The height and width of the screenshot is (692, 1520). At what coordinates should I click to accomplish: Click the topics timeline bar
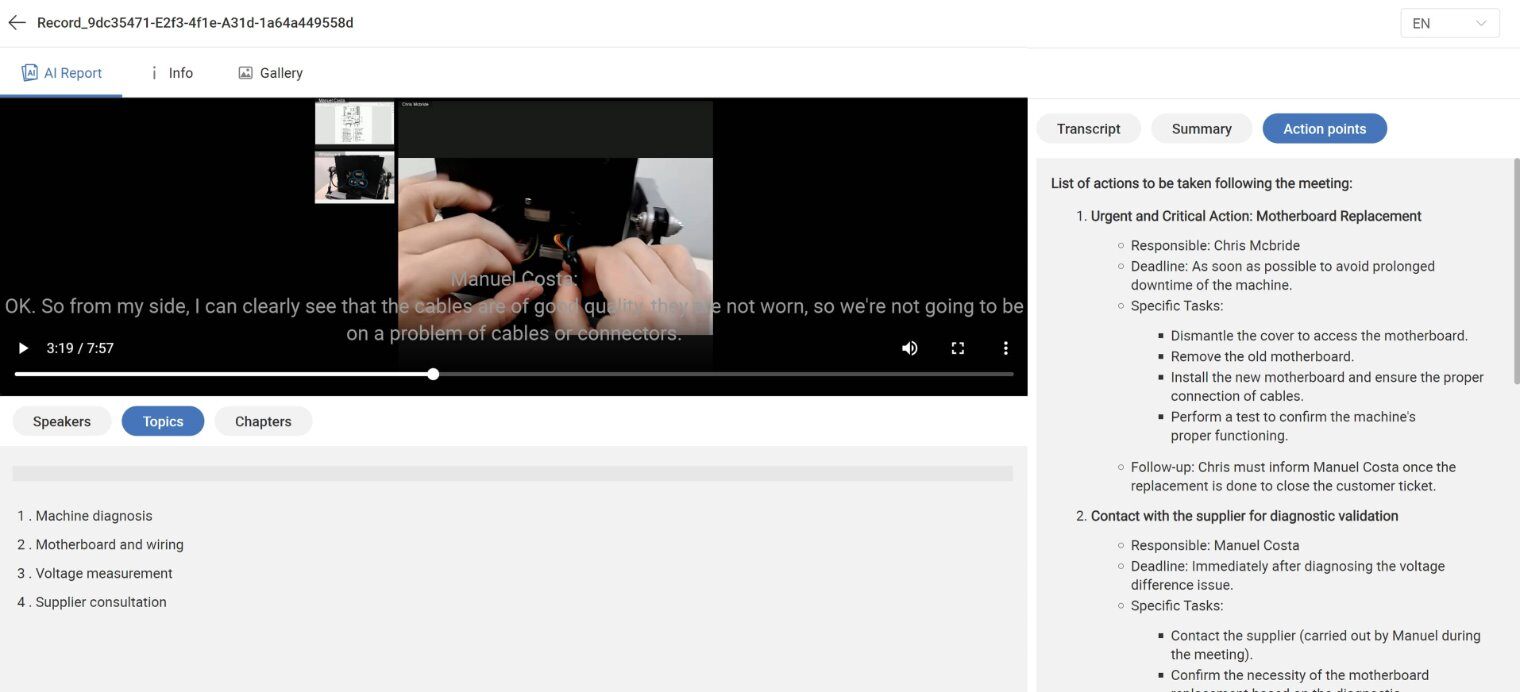pos(512,473)
